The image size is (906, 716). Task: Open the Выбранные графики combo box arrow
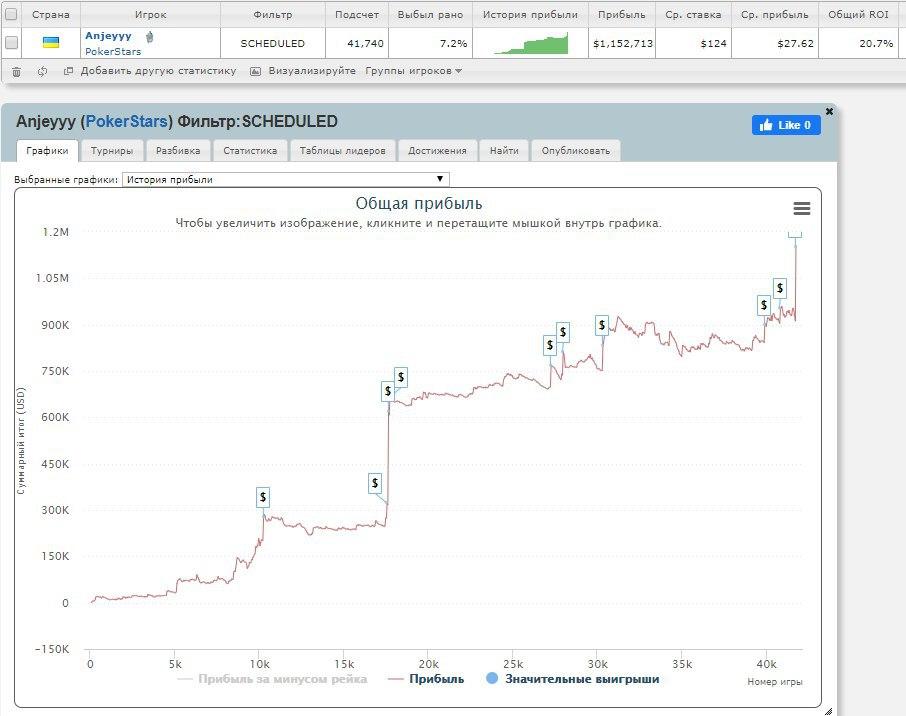coord(439,178)
